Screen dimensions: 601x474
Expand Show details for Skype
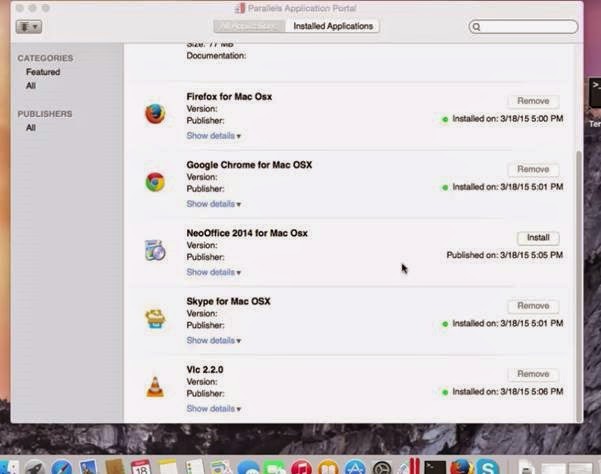click(x=213, y=340)
